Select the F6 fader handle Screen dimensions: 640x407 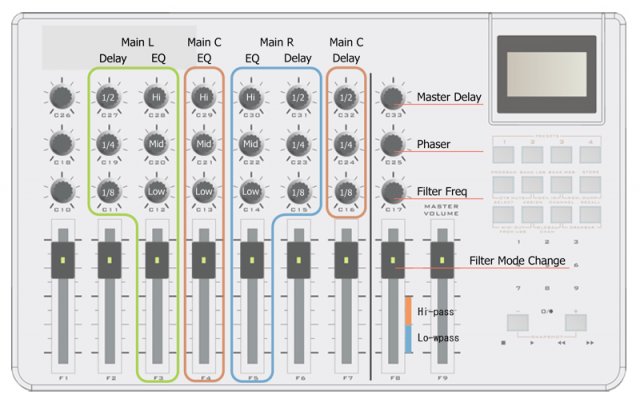pyautogui.click(x=299, y=260)
